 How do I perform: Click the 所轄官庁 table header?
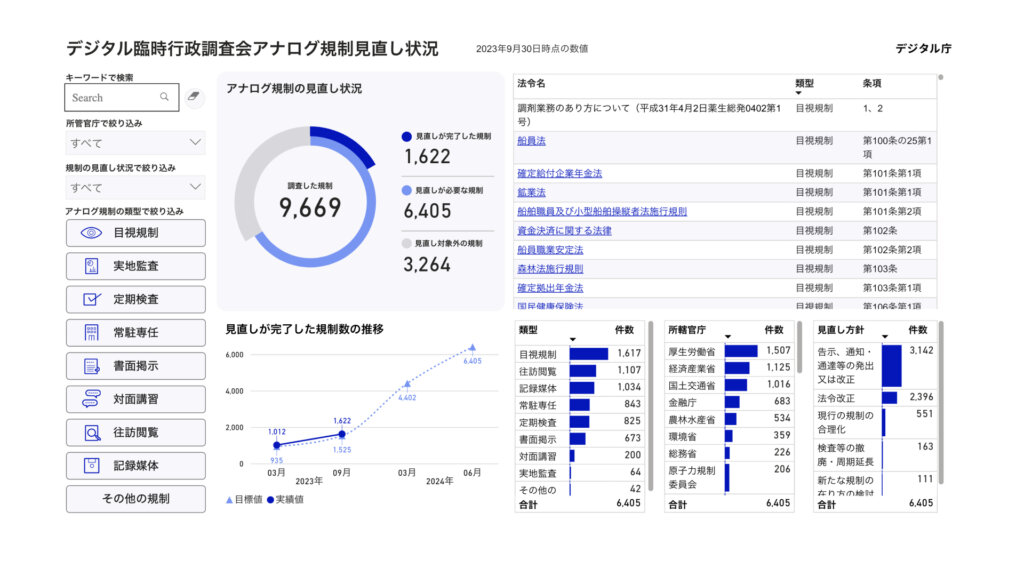click(687, 330)
